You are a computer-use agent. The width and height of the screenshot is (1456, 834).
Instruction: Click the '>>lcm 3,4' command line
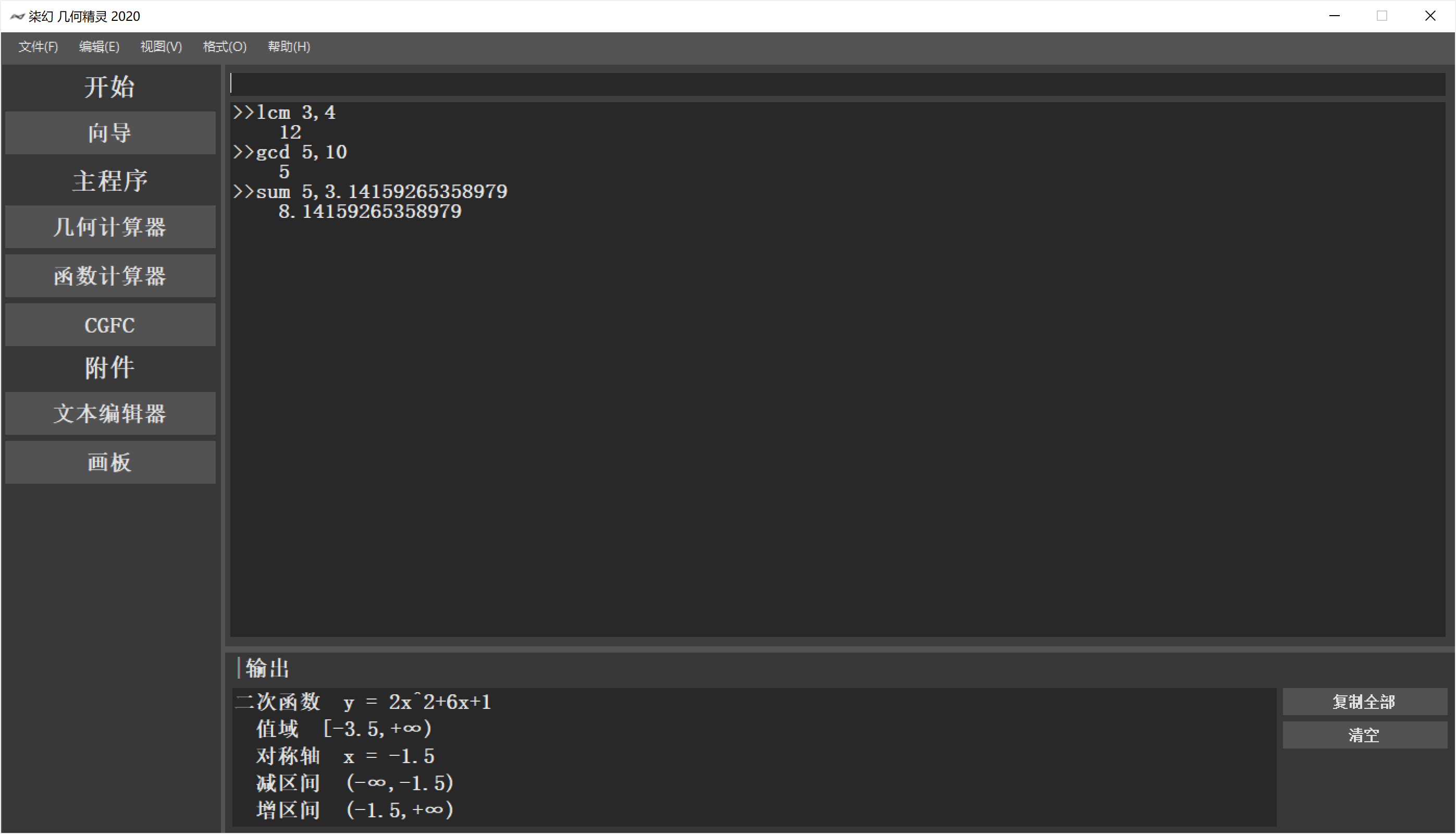pos(285,113)
